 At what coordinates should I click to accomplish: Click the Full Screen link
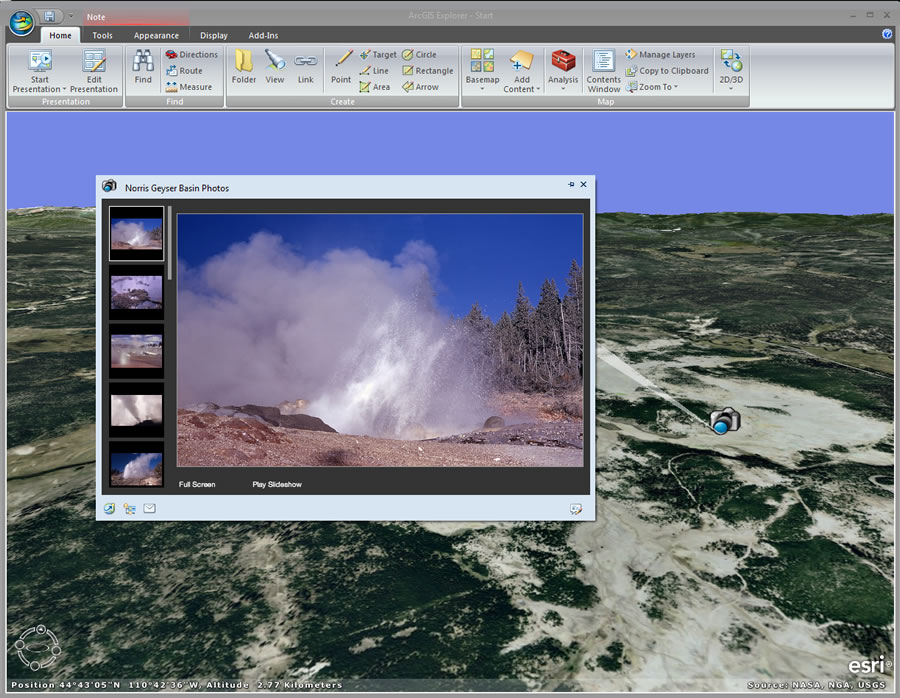click(197, 485)
